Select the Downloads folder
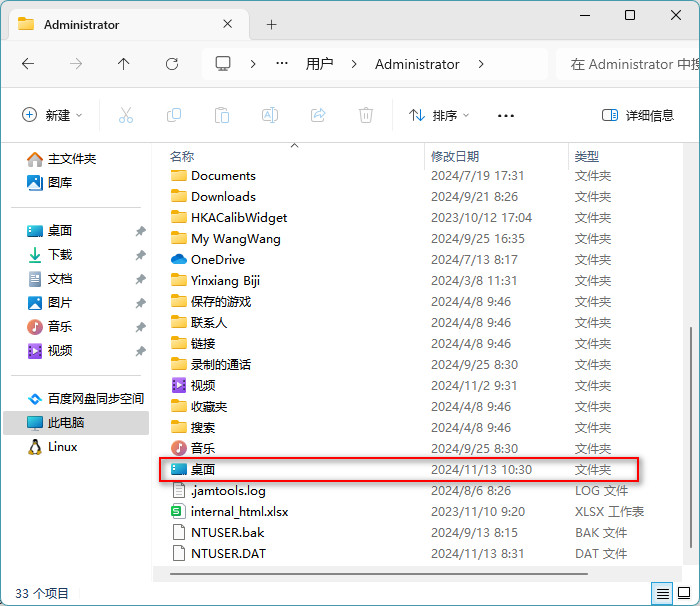The height and width of the screenshot is (606, 700). pos(223,196)
